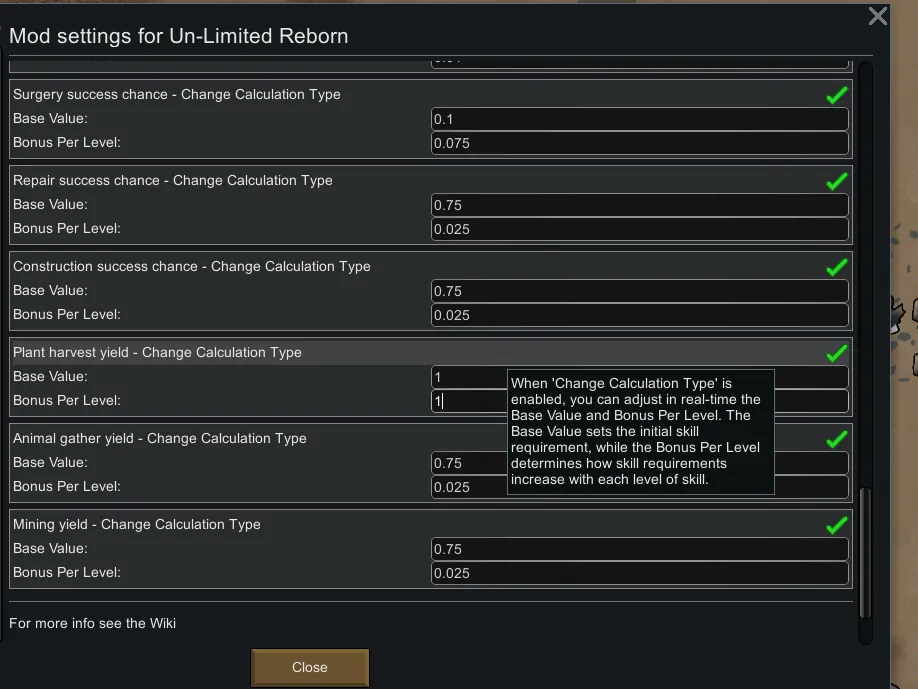Click Plant harvest yield Base Value field
Screen dimensions: 918x689
coord(468,377)
